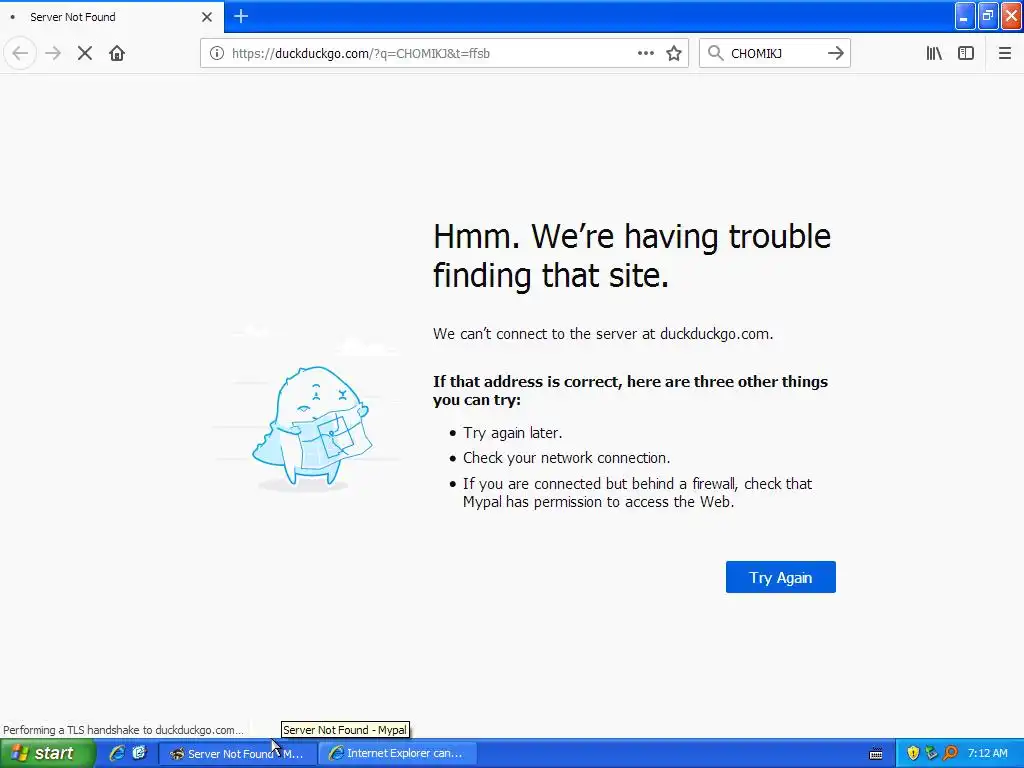The image size is (1024, 768).
Task: Click the 7:12 AM system clock
Action: coord(987,753)
